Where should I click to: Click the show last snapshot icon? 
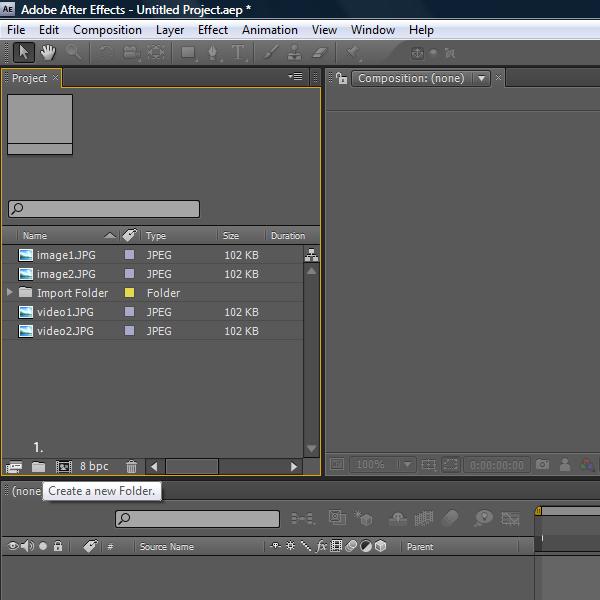[565, 465]
